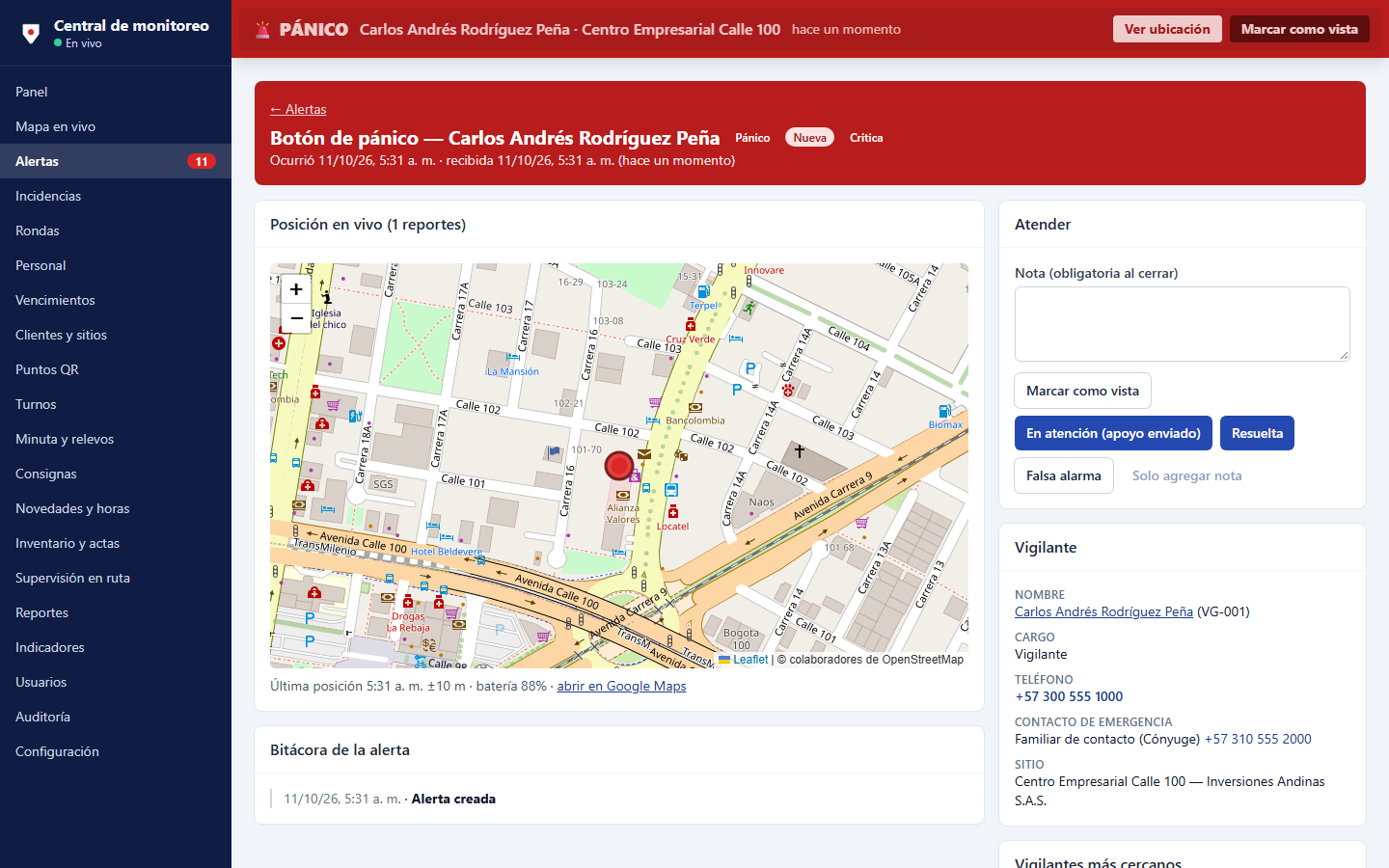Image resolution: width=1389 pixels, height=868 pixels.
Task: Click the Cruz Verde pharmacy icon
Action: (691, 325)
